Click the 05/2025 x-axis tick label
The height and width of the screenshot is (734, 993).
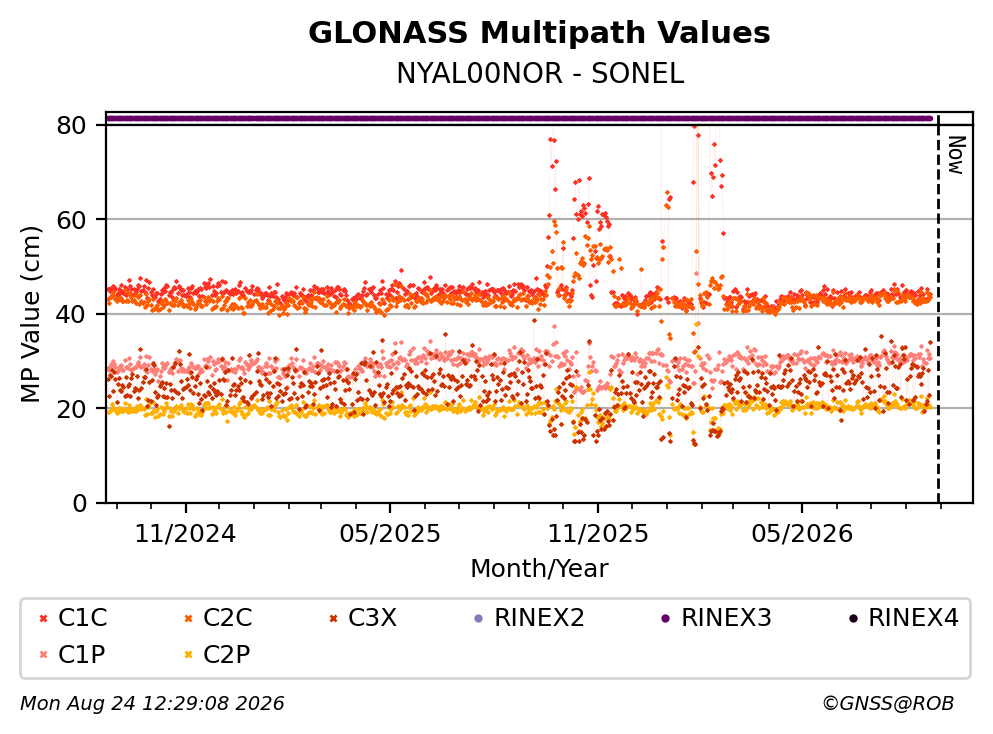389,534
